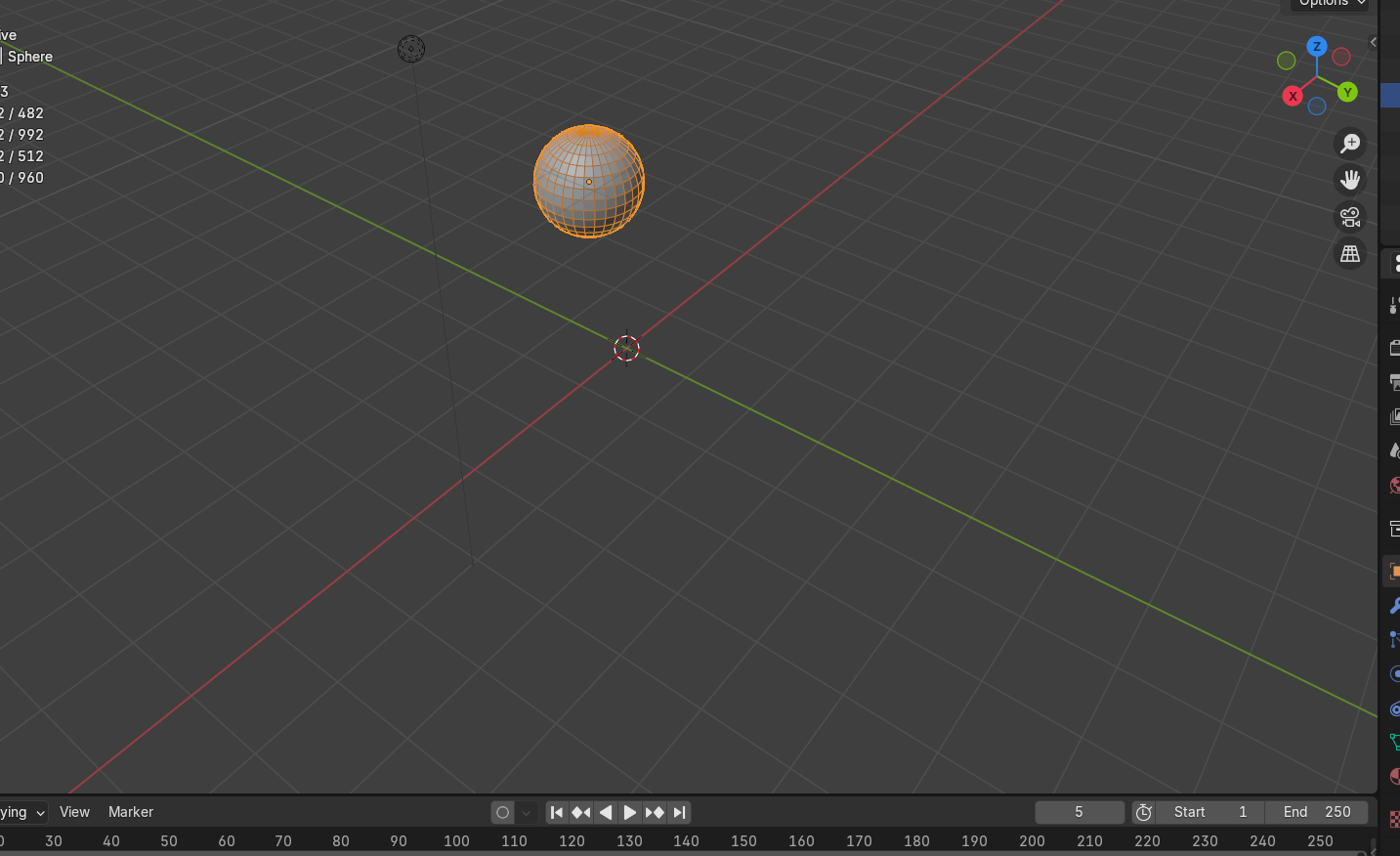This screenshot has height=856, width=1400.
Task: Toggle the preview range stopwatch icon
Action: (1144, 812)
